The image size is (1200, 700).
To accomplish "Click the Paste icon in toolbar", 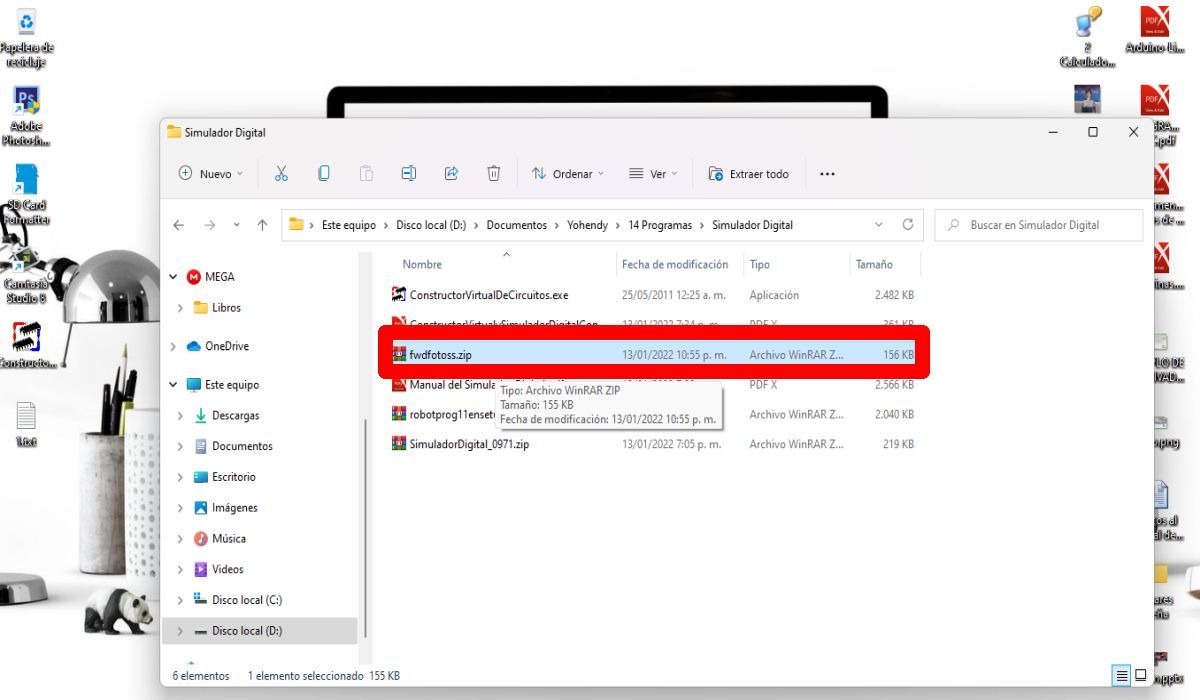I will 366,174.
